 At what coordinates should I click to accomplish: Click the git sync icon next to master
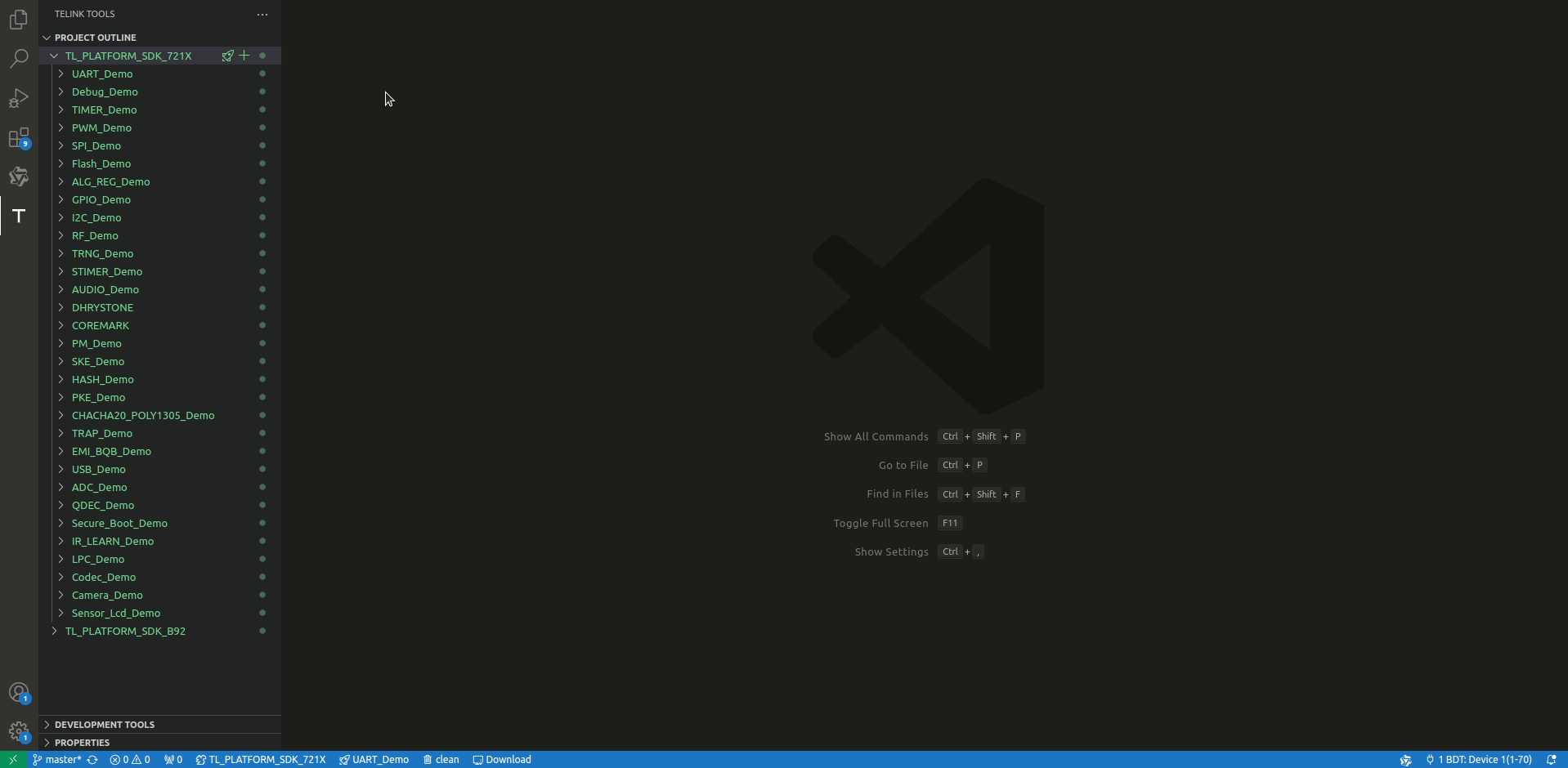click(x=92, y=760)
